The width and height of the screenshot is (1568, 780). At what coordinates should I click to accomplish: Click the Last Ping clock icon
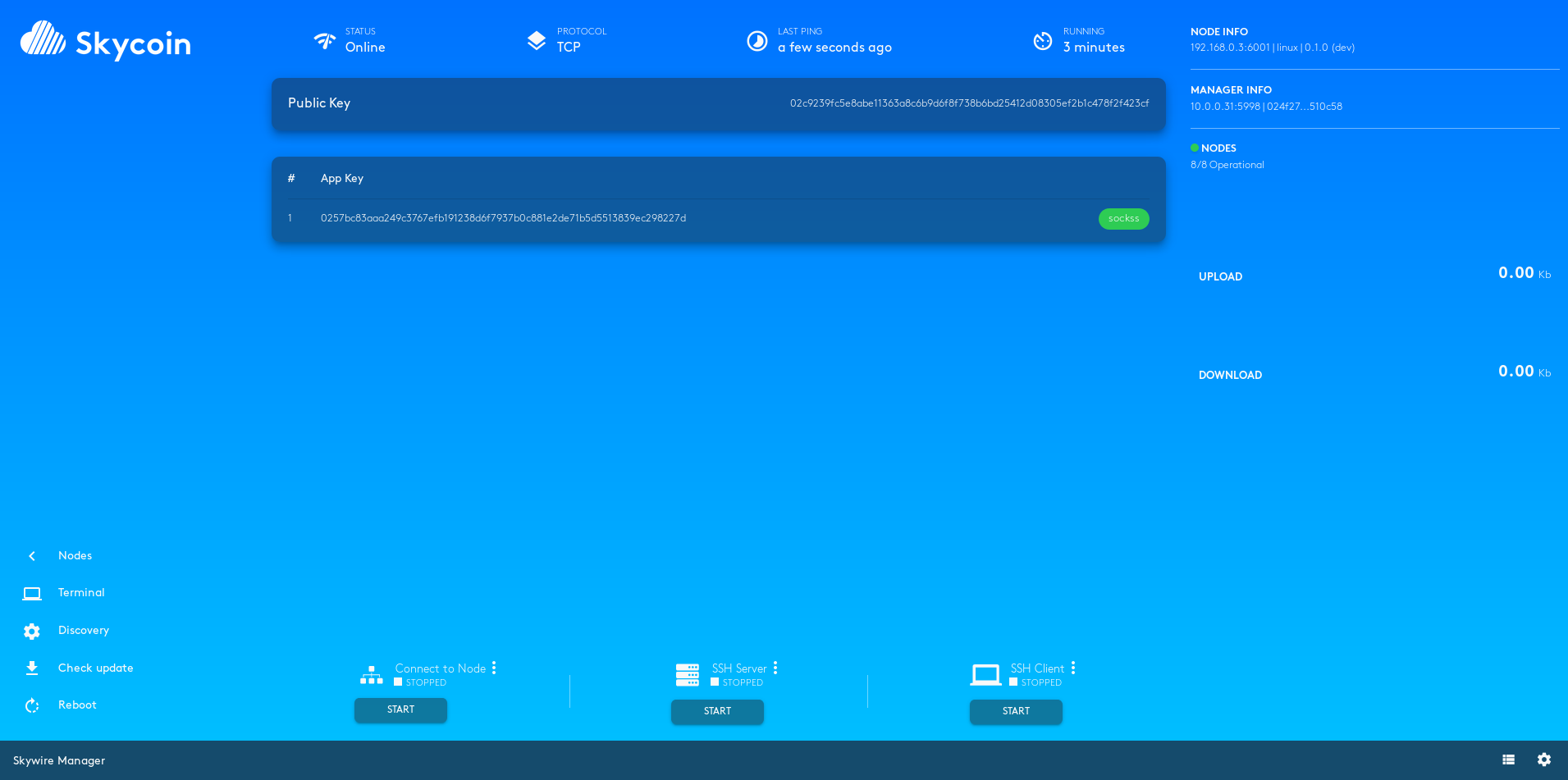[x=757, y=40]
